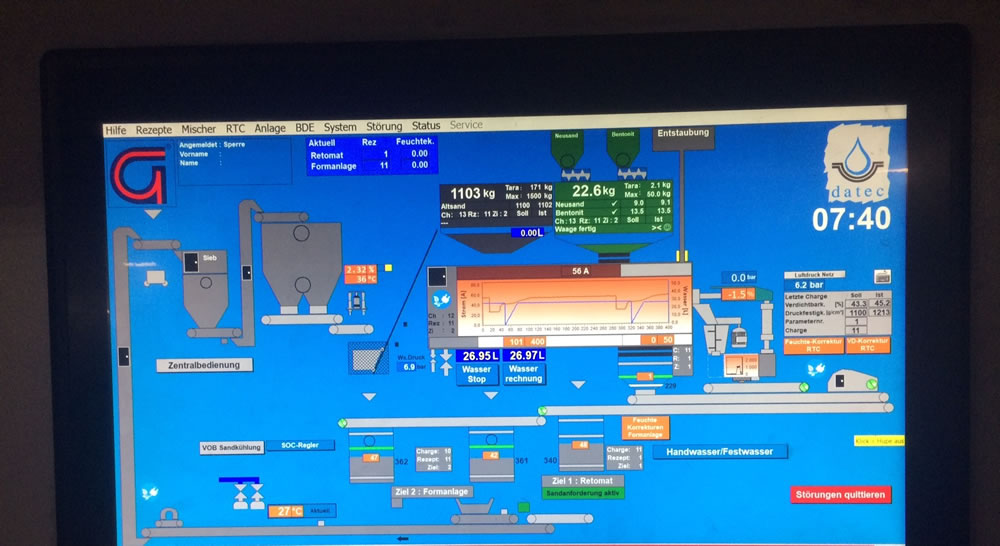Viewport: 1000px width, 546px height.
Task: Expand the triangle below Wasser Stop
Action: coord(490,395)
